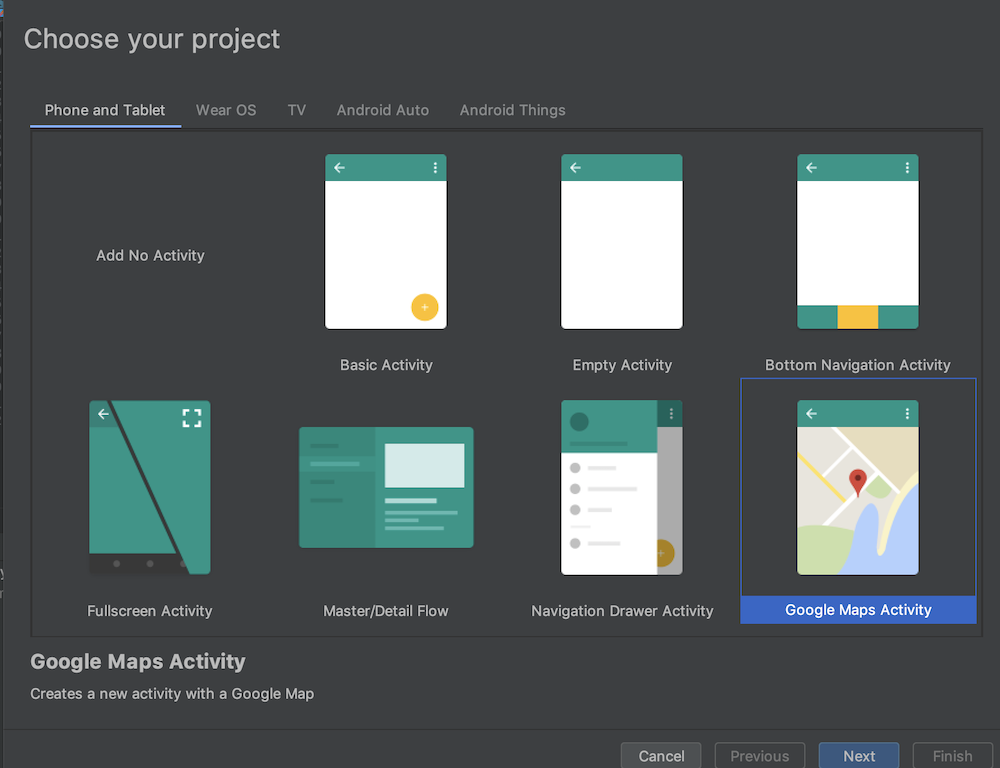Select the Basic Activity template thumbnail

click(x=385, y=242)
